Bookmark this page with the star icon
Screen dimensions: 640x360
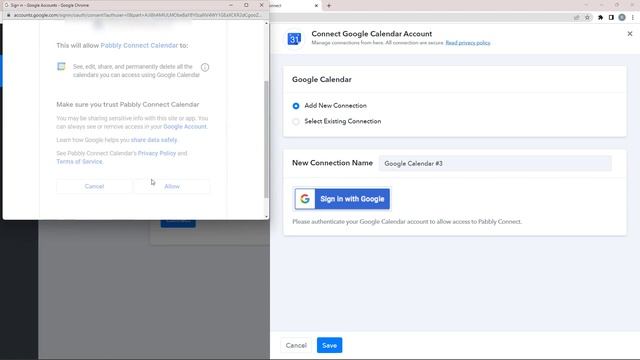587,18
